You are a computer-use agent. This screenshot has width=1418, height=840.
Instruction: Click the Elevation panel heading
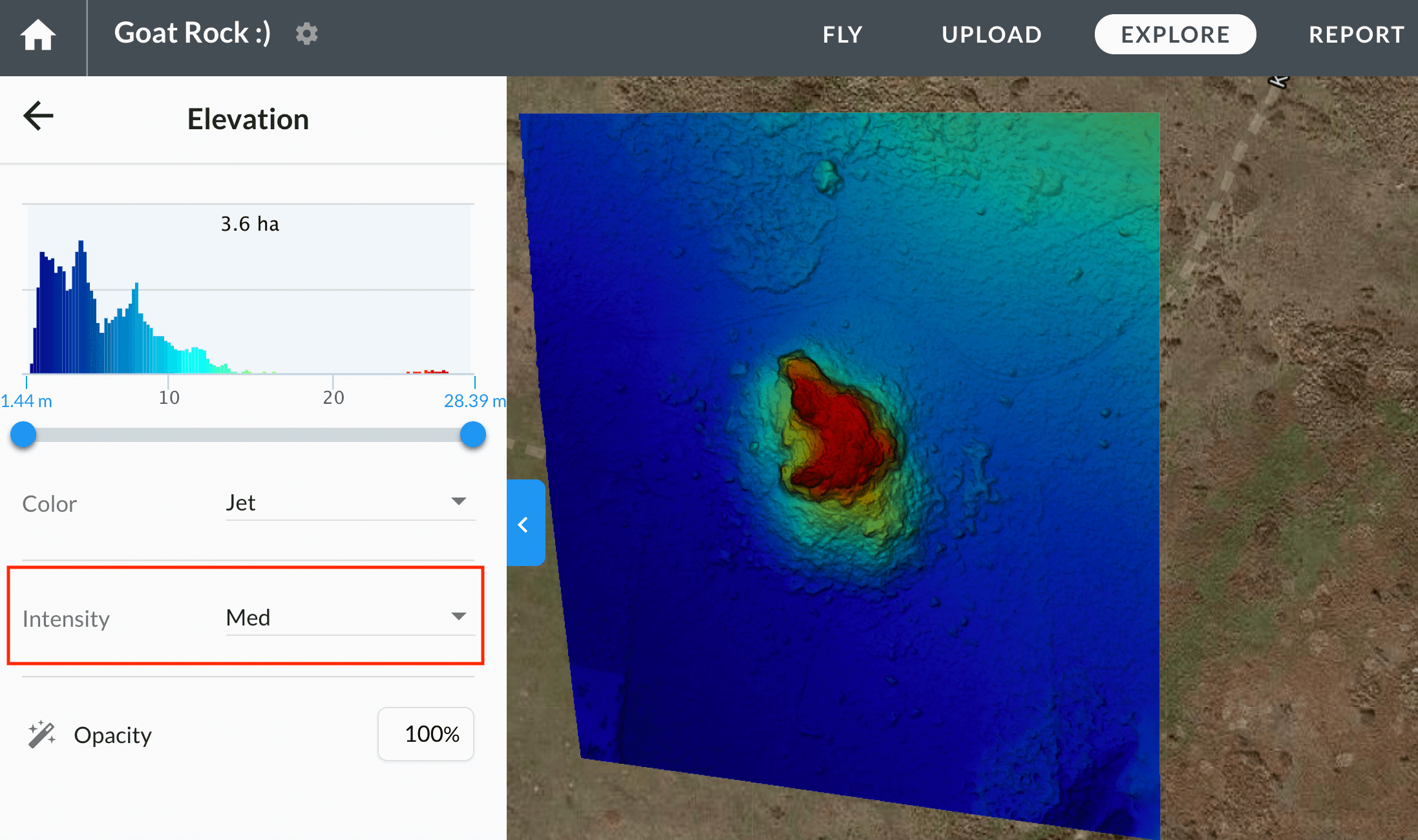[x=248, y=120]
